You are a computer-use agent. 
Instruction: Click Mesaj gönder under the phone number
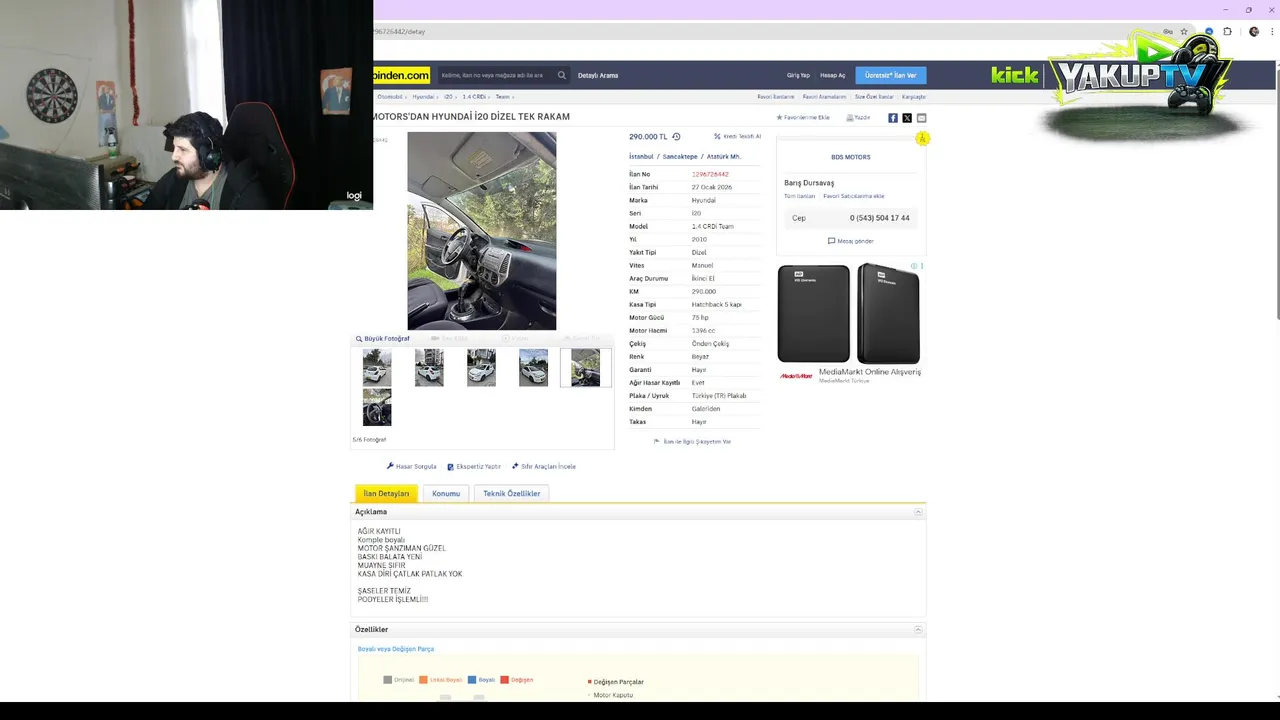(851, 241)
